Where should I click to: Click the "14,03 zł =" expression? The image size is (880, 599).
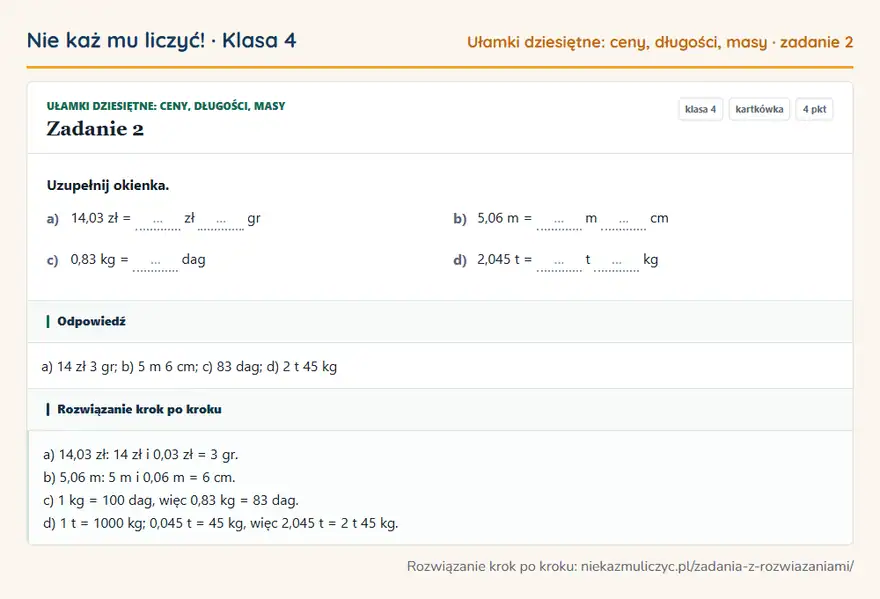[x=101, y=218]
